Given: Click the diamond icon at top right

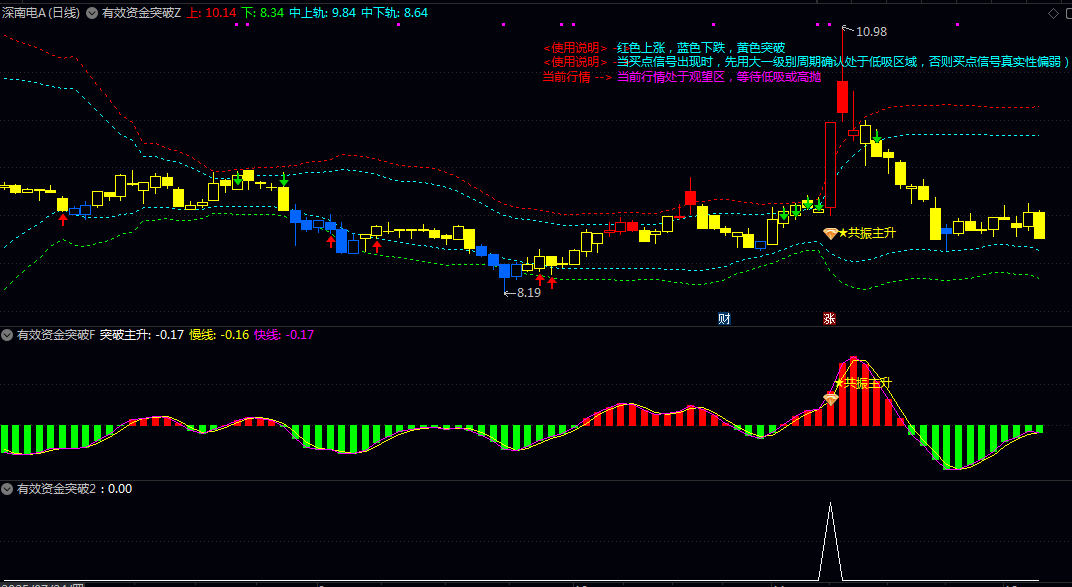Looking at the screenshot, I should (1053, 13).
